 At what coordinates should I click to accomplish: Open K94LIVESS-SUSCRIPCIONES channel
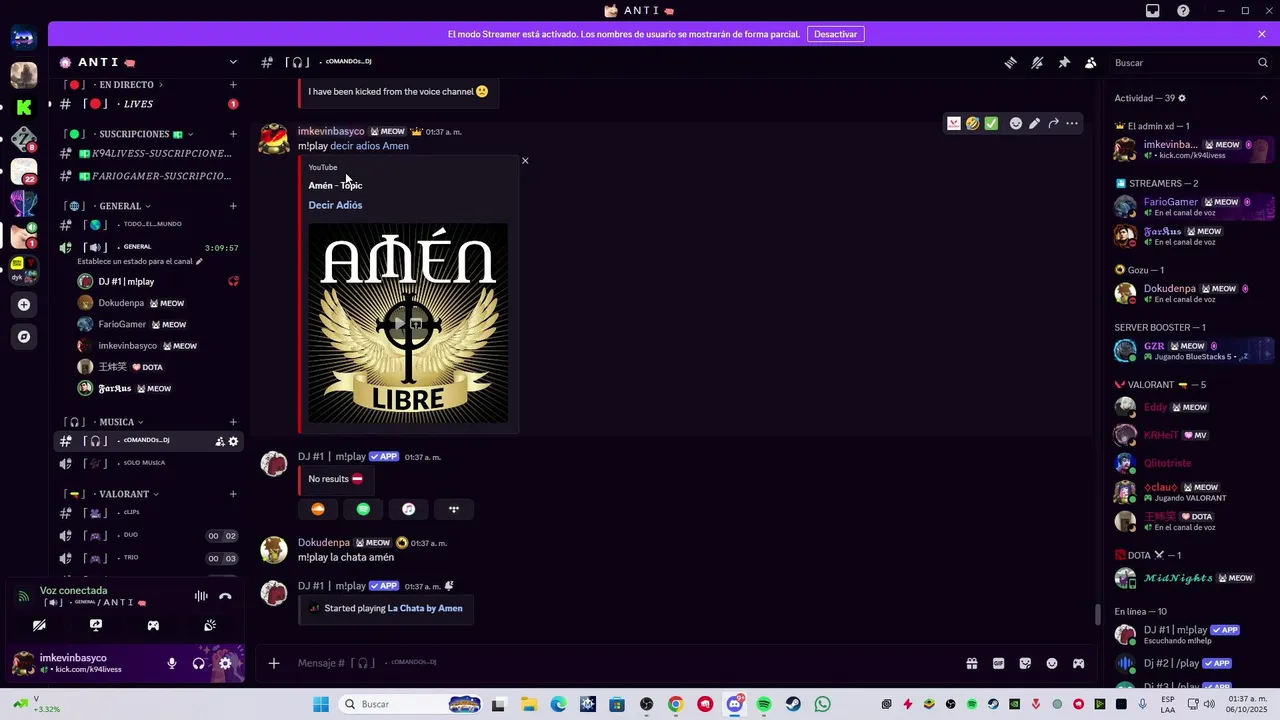click(x=148, y=153)
